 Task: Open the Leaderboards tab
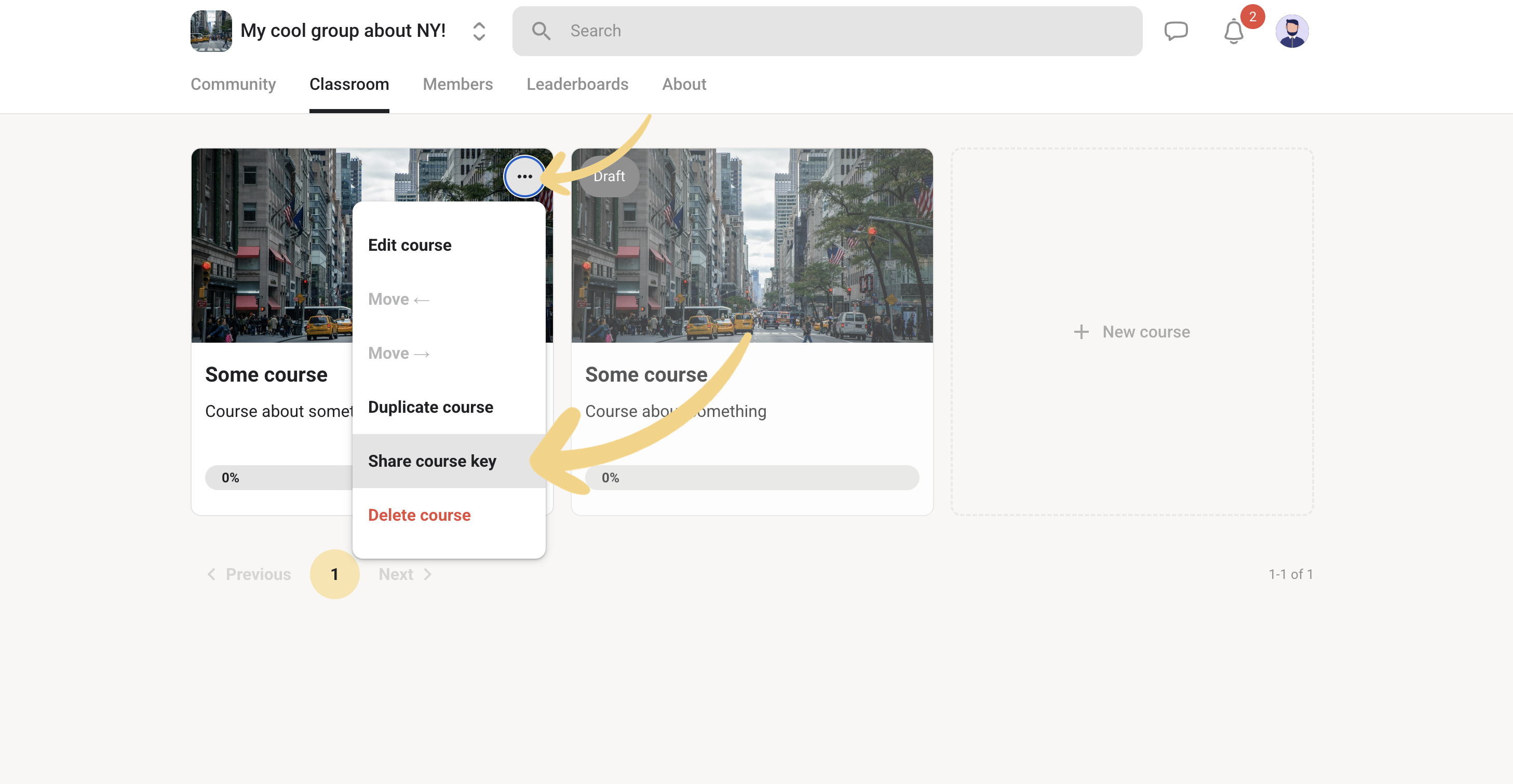tap(577, 84)
